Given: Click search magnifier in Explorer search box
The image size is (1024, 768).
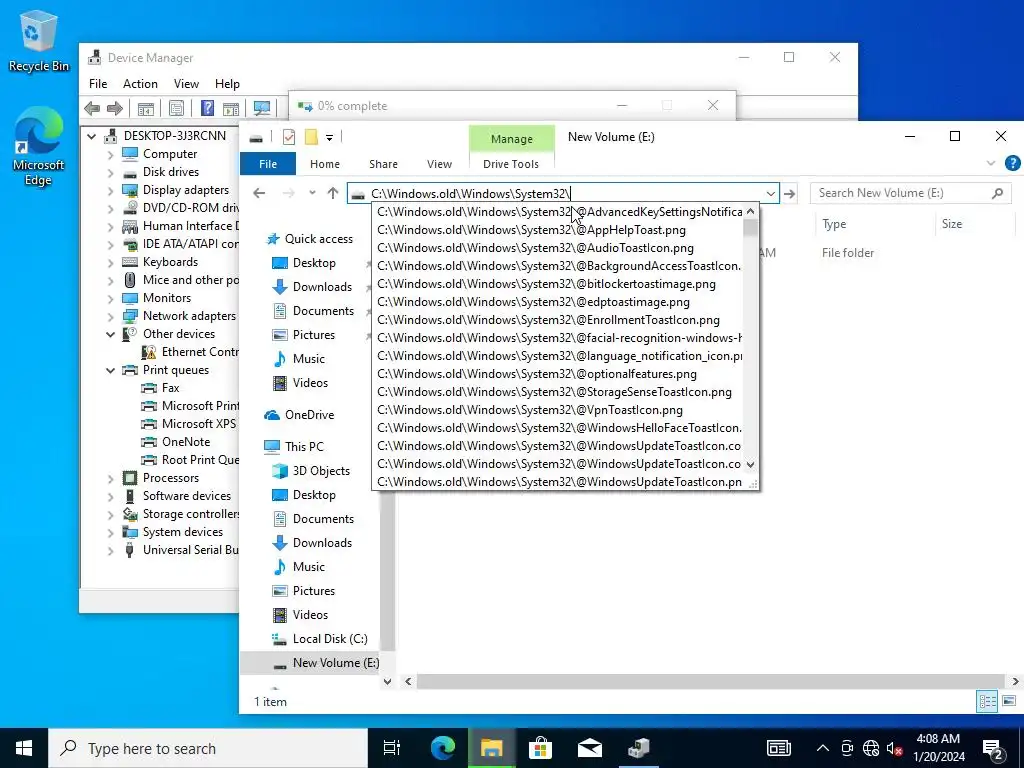Looking at the screenshot, I should [x=997, y=193].
